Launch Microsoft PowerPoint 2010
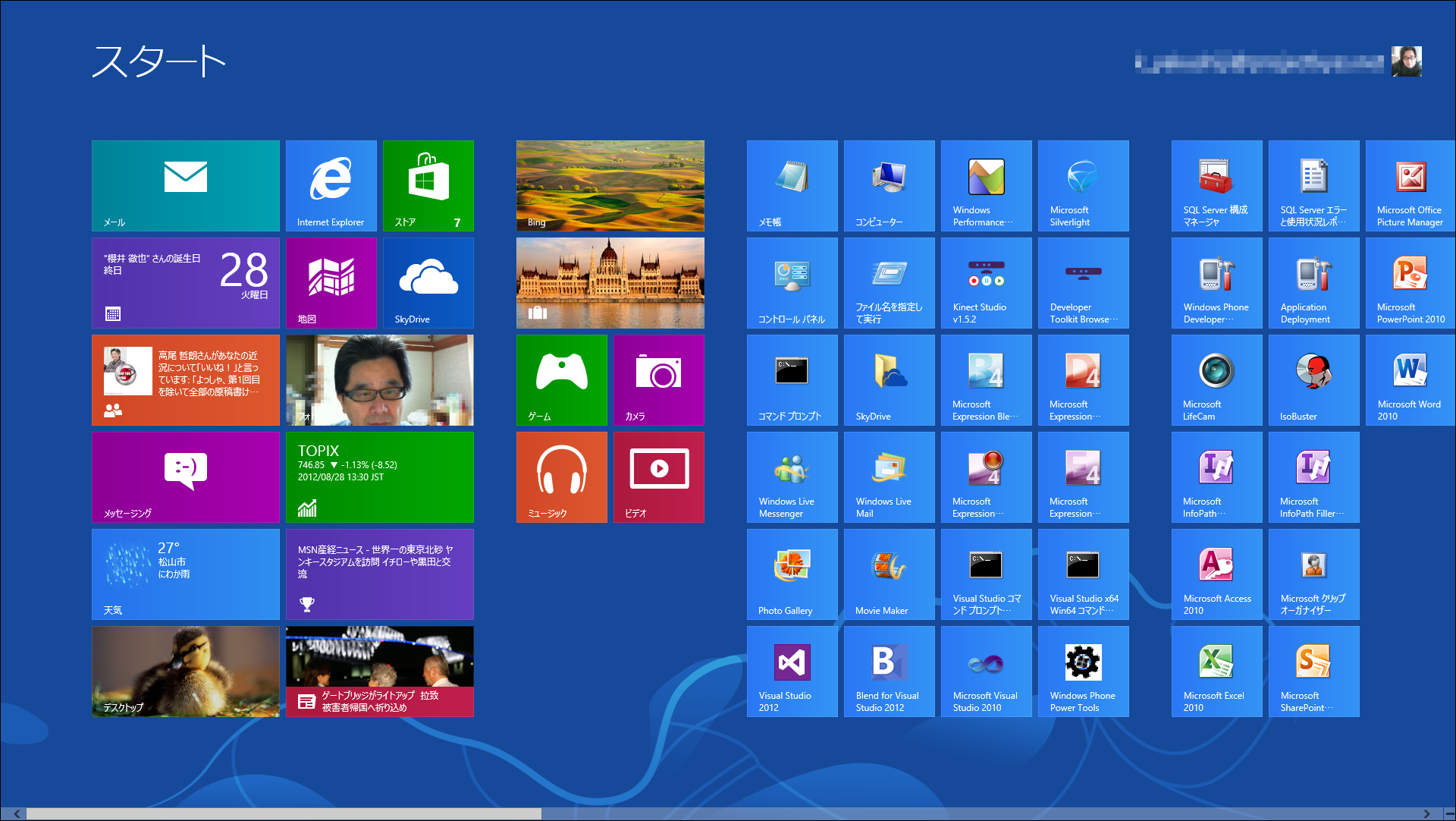Viewport: 1456px width, 821px height. 1410,283
